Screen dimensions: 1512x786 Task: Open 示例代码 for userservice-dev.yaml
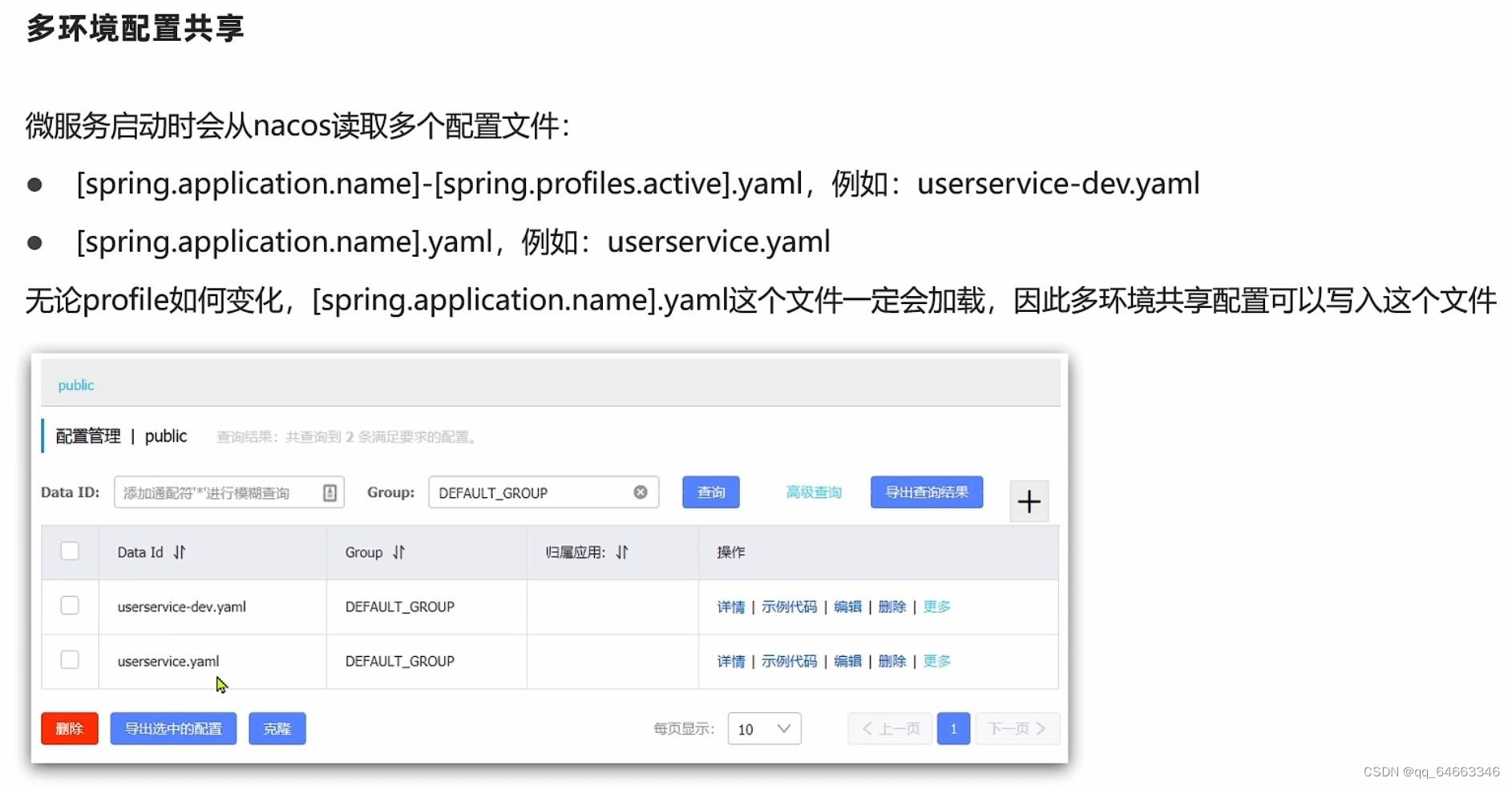tap(790, 607)
